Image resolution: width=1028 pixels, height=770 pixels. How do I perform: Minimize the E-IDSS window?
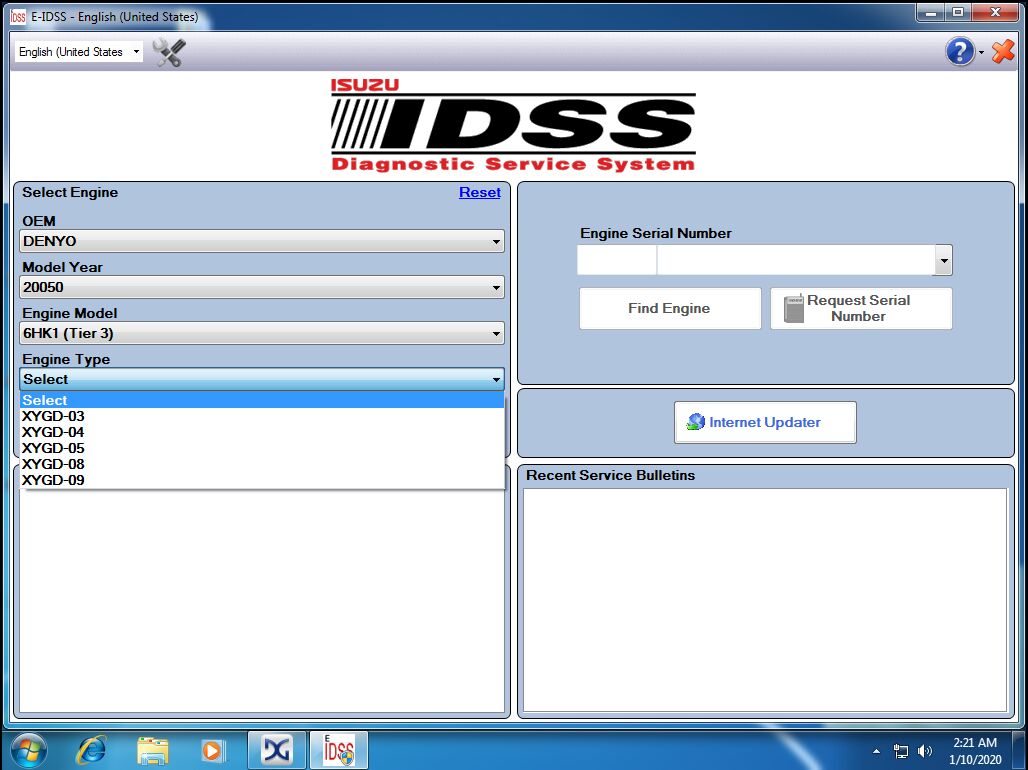[930, 12]
